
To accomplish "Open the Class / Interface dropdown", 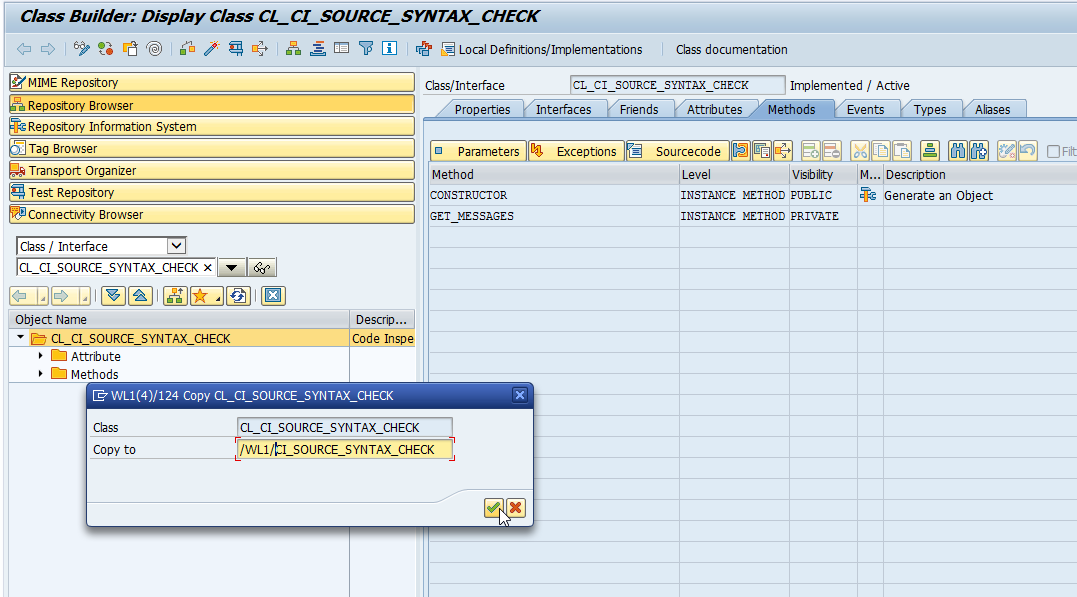I will [x=176, y=246].
